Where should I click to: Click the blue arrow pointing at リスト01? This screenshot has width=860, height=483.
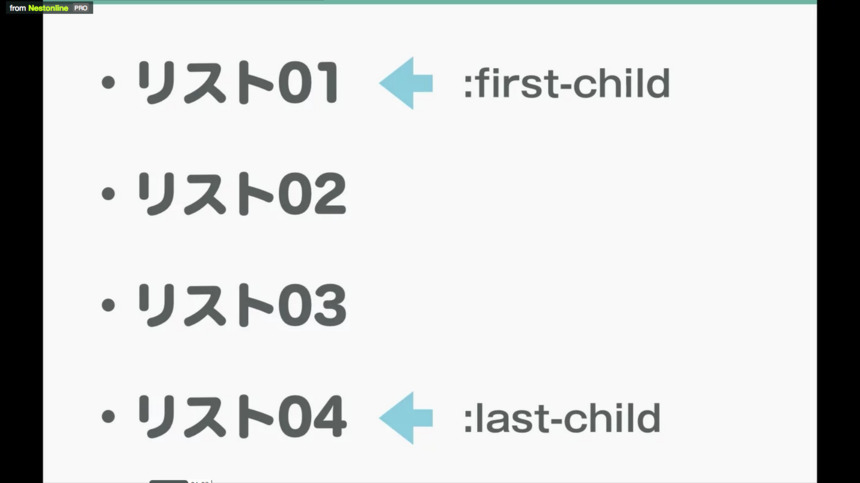[x=406, y=83]
